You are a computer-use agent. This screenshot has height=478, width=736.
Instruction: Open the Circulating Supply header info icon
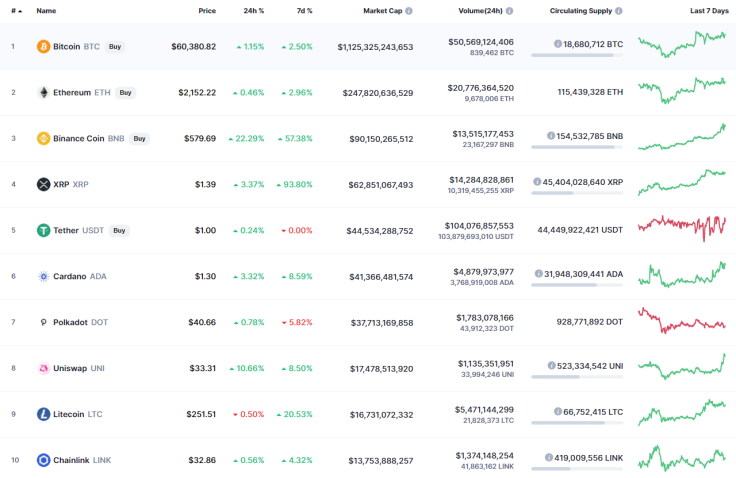pos(619,11)
